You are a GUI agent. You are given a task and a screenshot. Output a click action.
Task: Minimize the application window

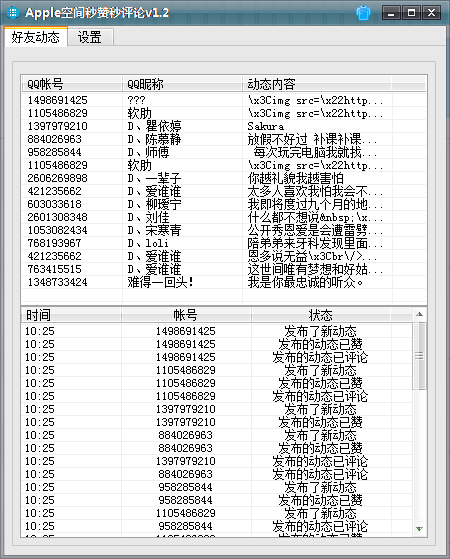[x=392, y=13]
